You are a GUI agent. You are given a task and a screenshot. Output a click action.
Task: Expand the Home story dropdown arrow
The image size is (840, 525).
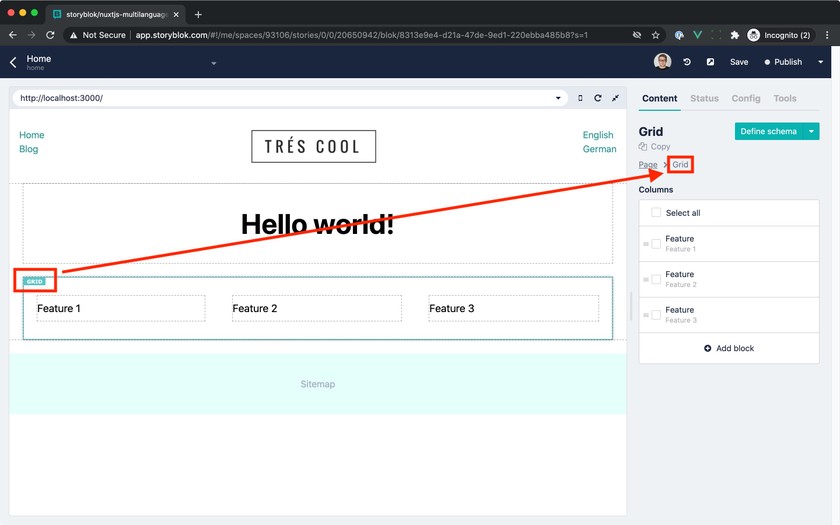point(214,63)
